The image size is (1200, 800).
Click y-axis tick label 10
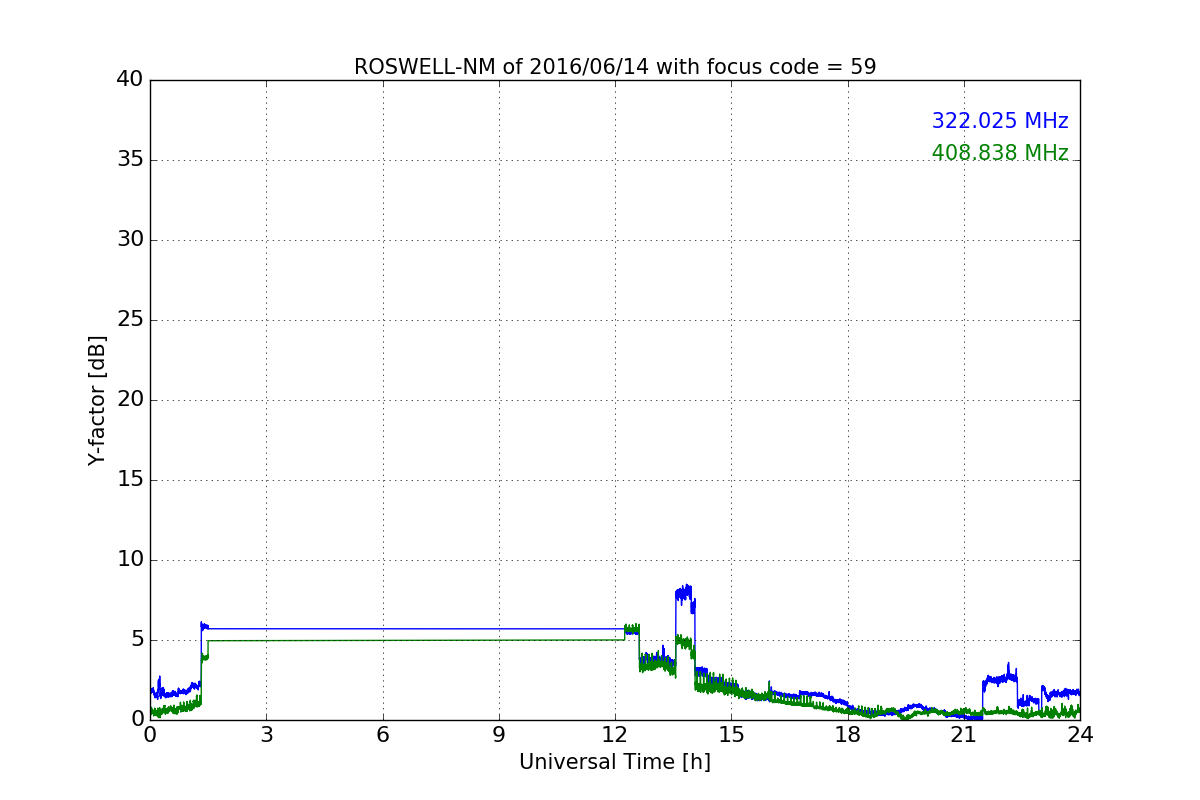(130, 560)
